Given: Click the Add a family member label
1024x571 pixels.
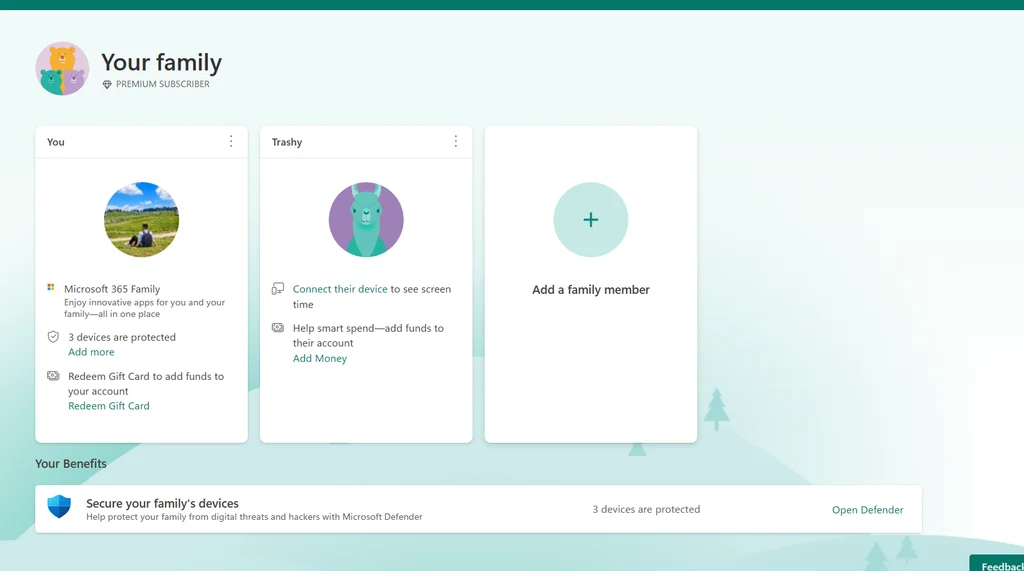Looking at the screenshot, I should (591, 290).
